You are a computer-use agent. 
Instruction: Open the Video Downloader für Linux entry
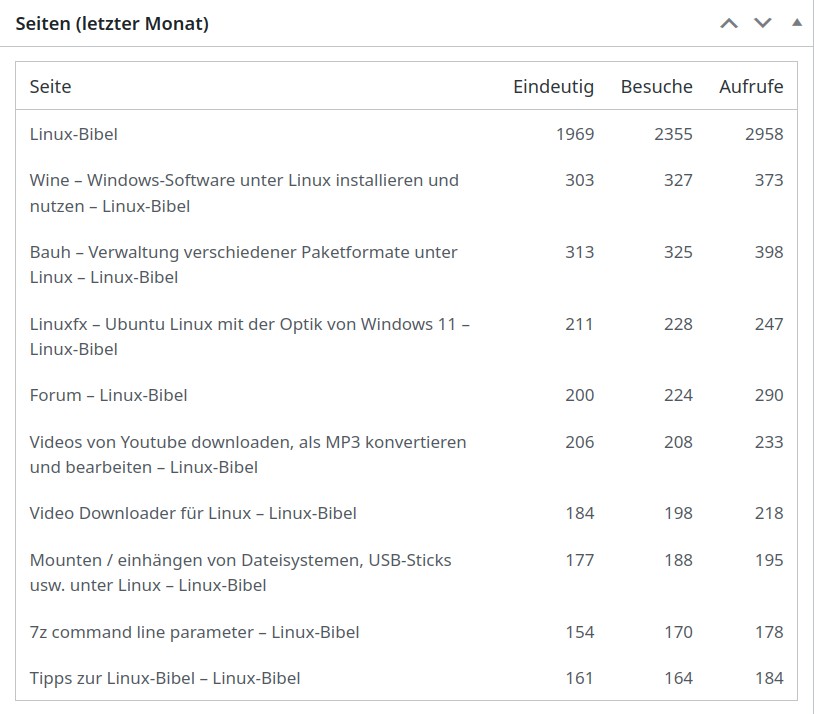[193, 513]
